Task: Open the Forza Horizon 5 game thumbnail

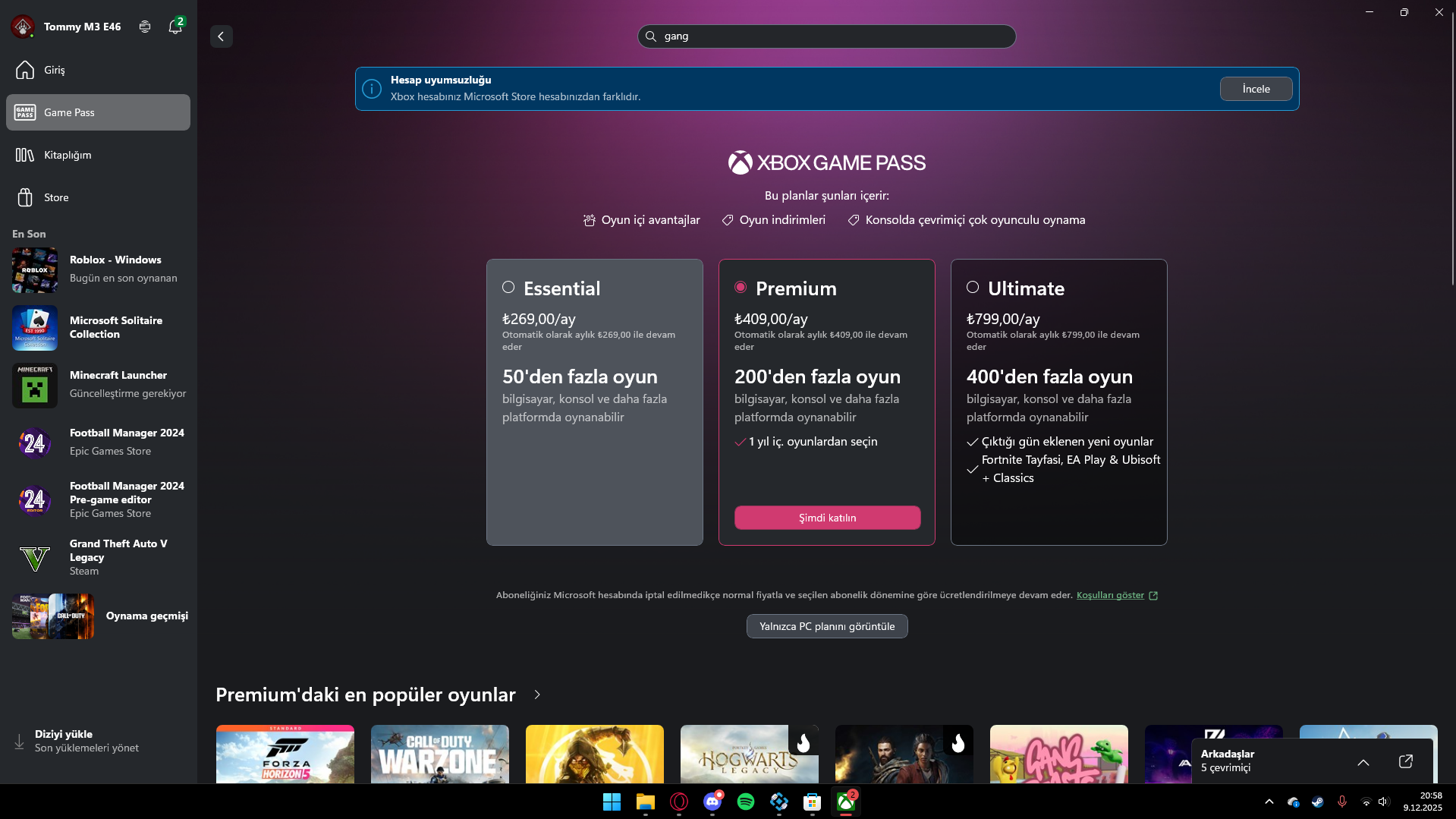Action: click(x=285, y=754)
